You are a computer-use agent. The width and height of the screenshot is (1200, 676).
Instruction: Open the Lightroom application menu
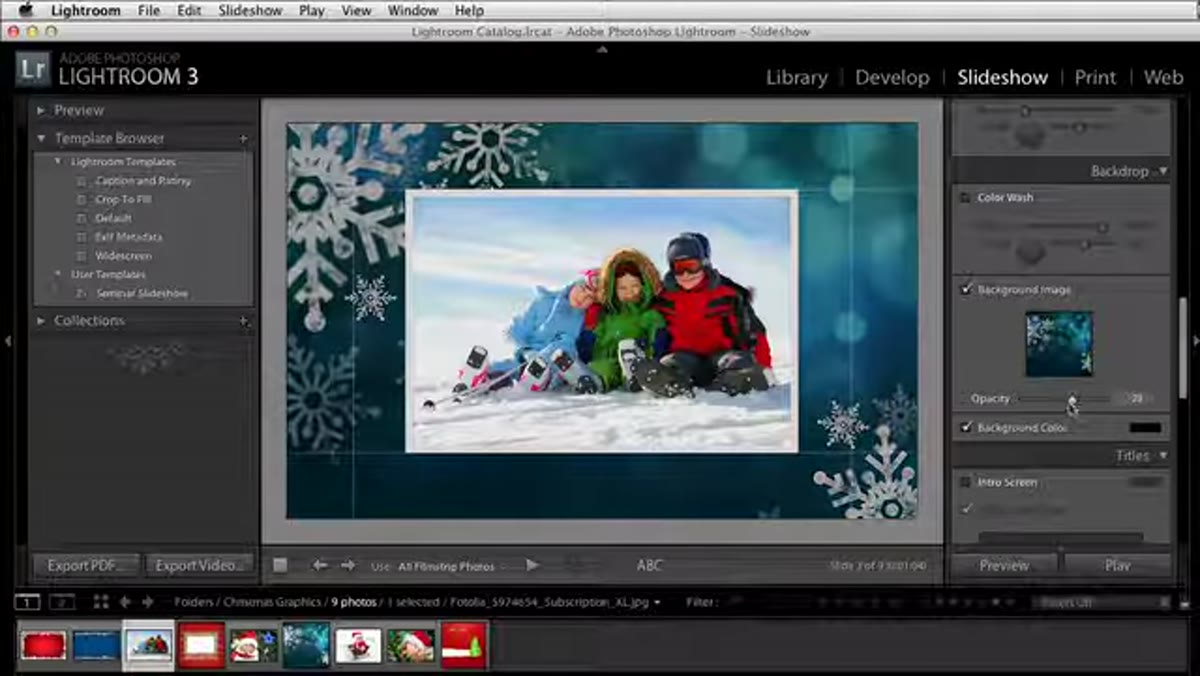pyautogui.click(x=85, y=11)
